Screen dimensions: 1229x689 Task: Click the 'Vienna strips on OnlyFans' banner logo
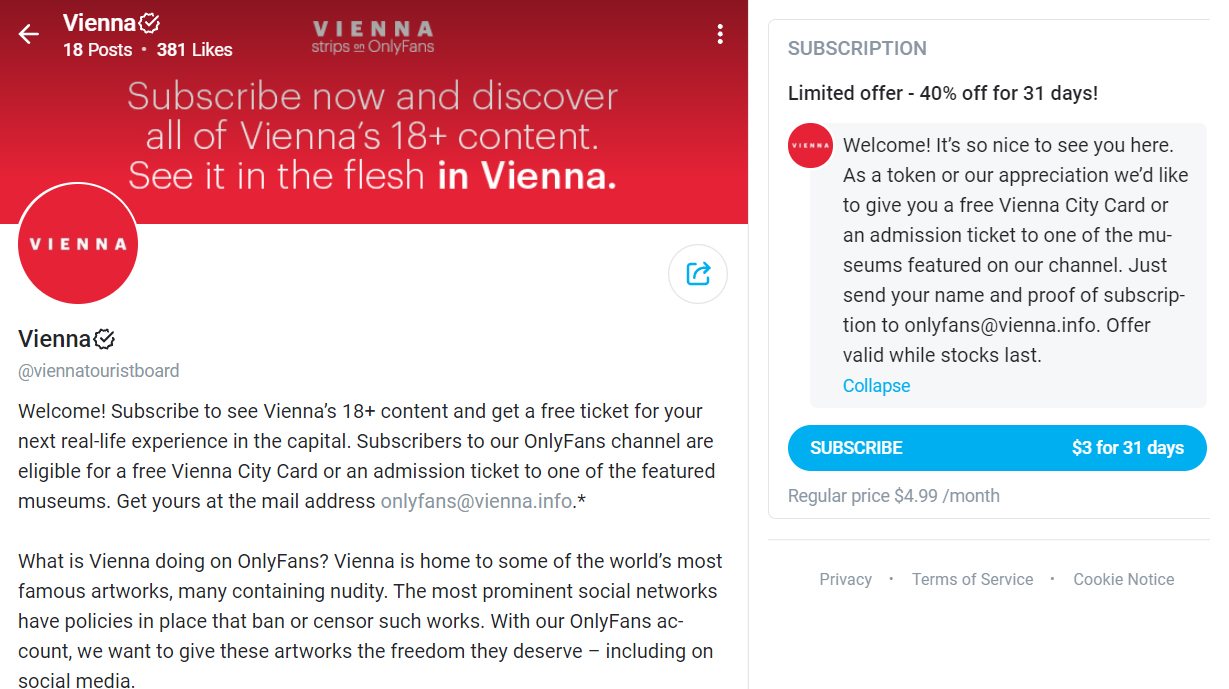[372, 36]
